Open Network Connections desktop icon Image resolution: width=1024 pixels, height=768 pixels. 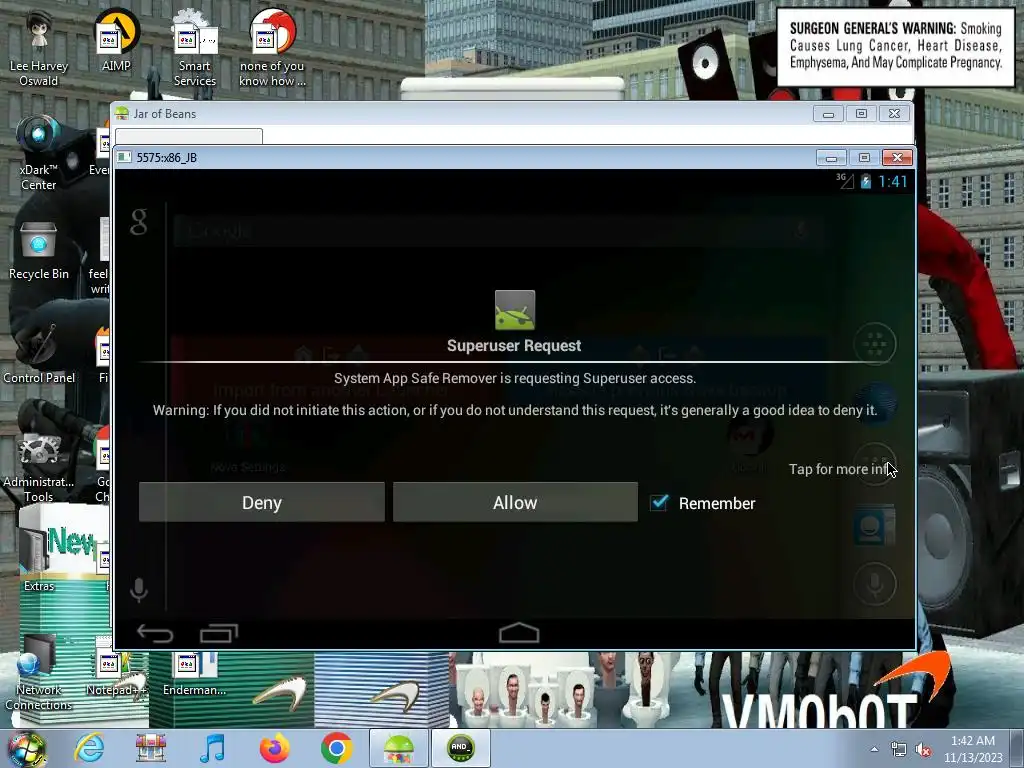click(x=39, y=673)
